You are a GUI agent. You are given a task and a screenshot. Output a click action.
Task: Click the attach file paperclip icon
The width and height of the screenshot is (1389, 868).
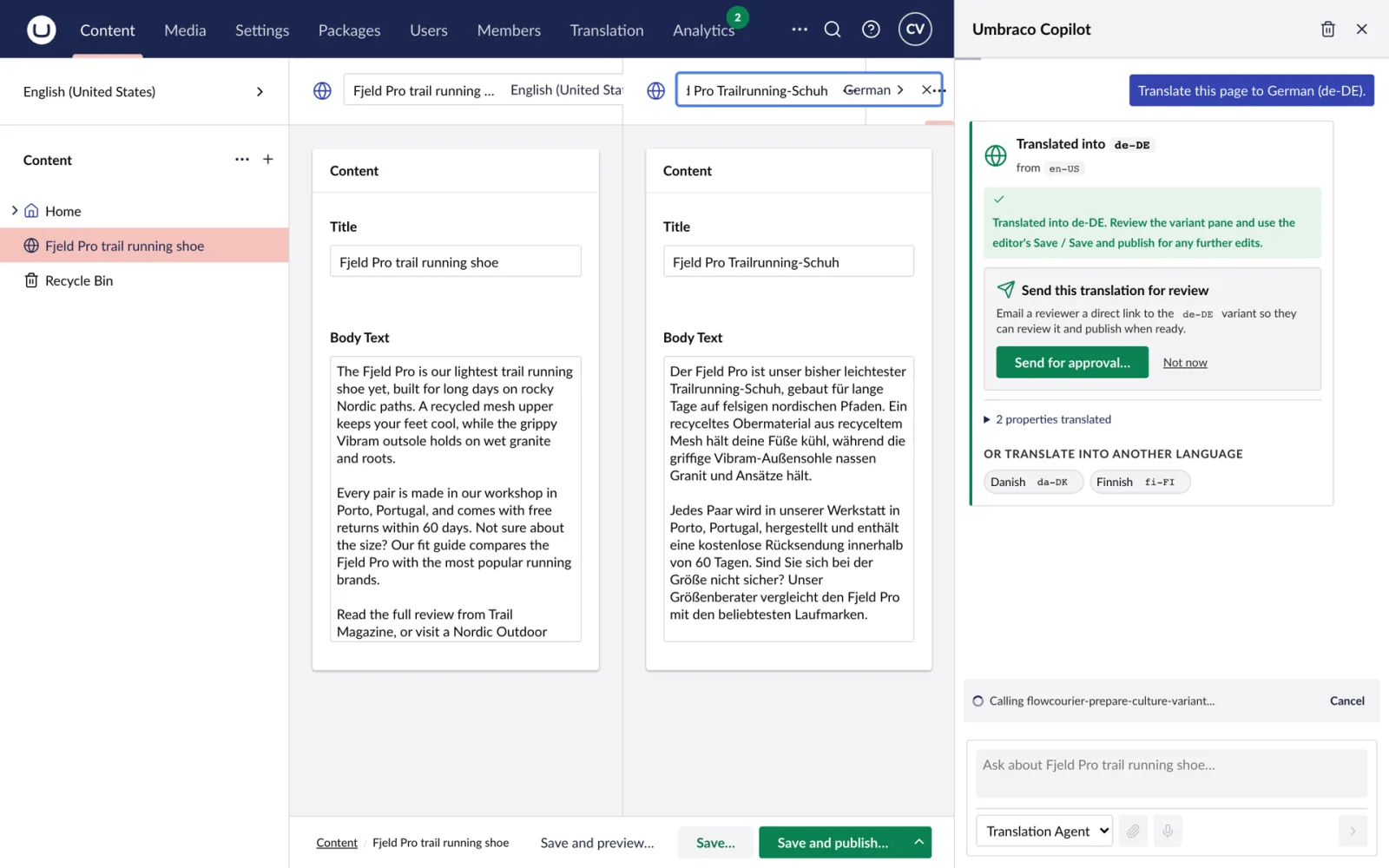point(1133,831)
